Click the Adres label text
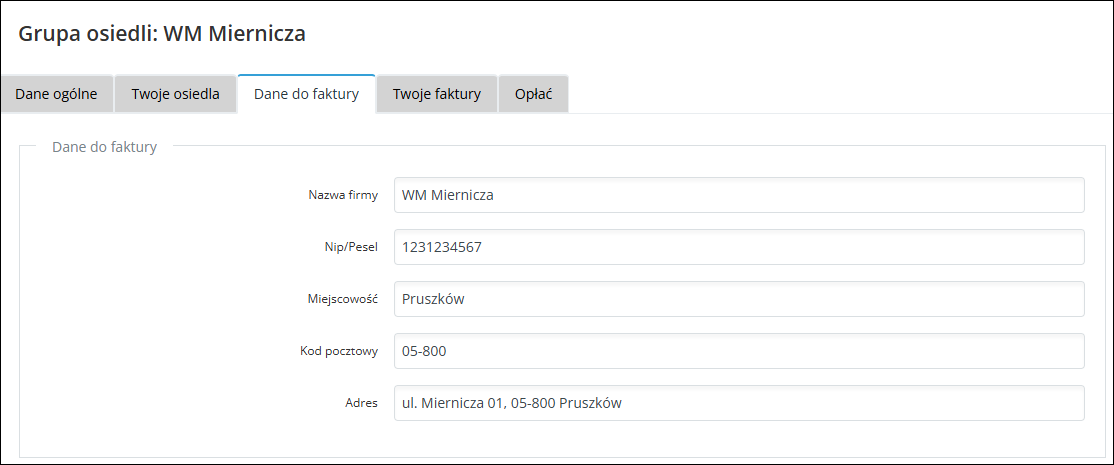This screenshot has width=1114, height=465. pyautogui.click(x=360, y=404)
